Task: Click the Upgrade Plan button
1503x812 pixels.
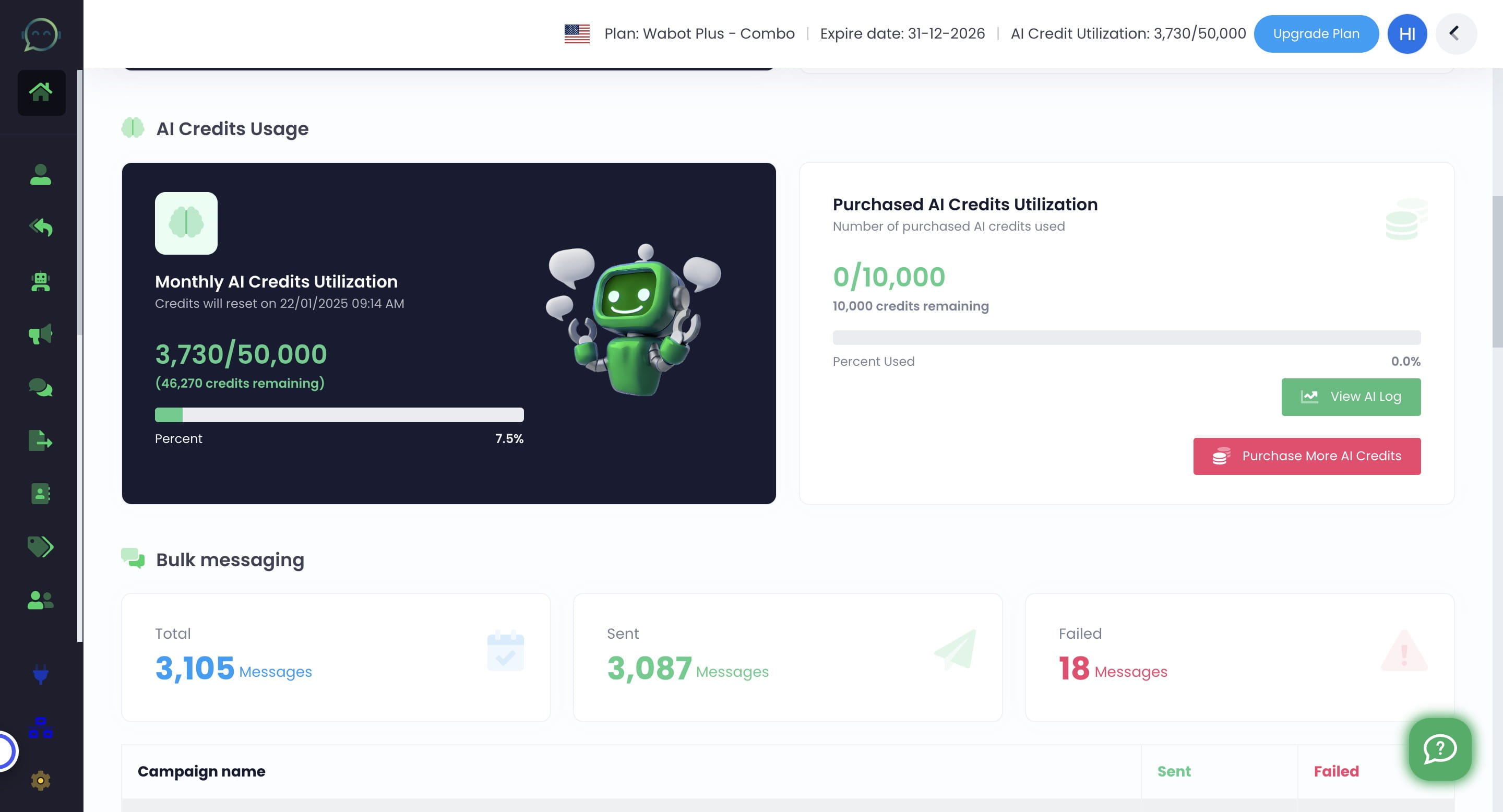Action: click(x=1316, y=34)
